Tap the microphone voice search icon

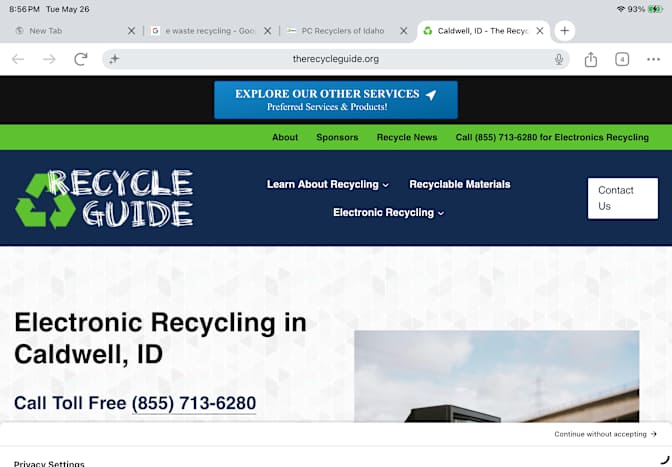click(x=558, y=59)
